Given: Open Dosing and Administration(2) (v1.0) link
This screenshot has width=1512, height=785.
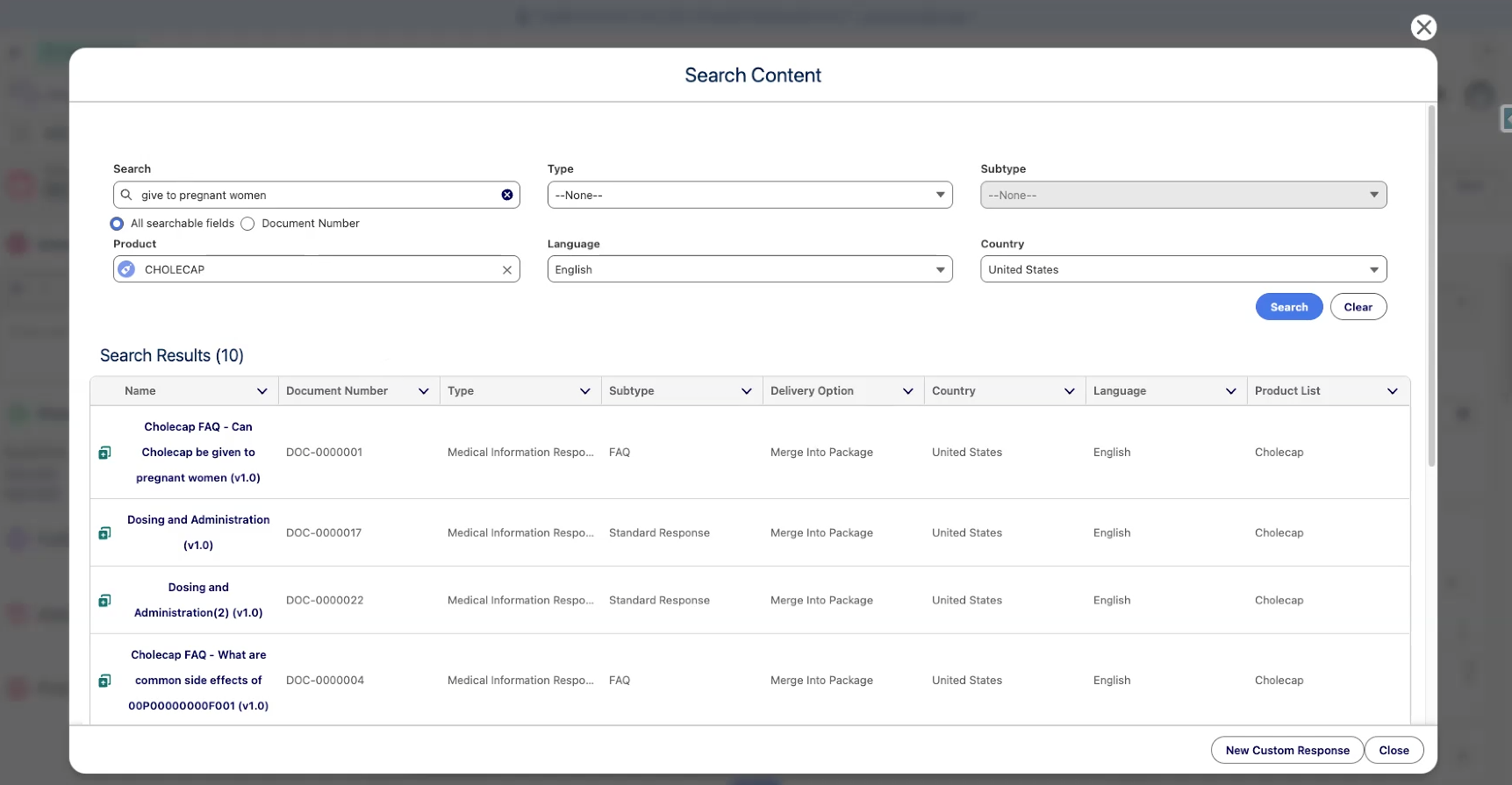Looking at the screenshot, I should tap(198, 600).
